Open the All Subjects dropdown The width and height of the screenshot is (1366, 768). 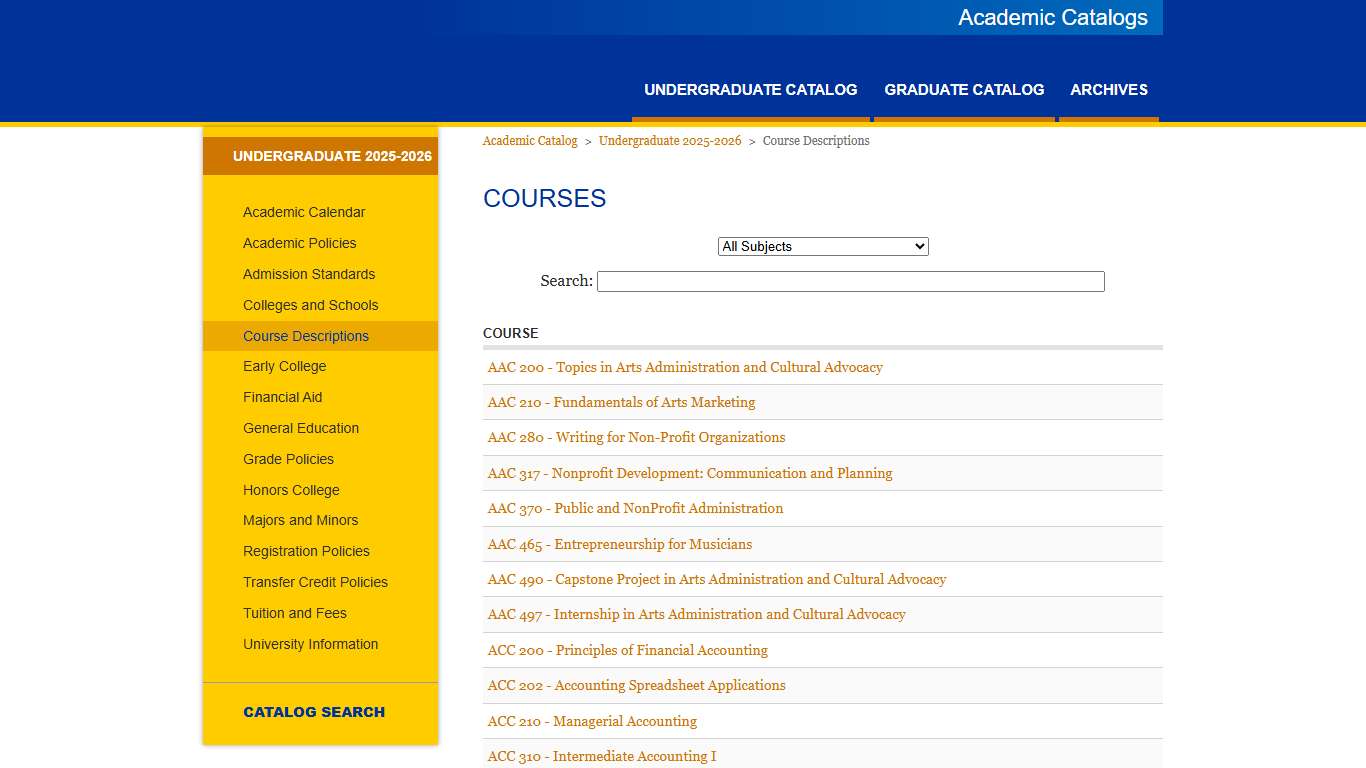(x=822, y=246)
